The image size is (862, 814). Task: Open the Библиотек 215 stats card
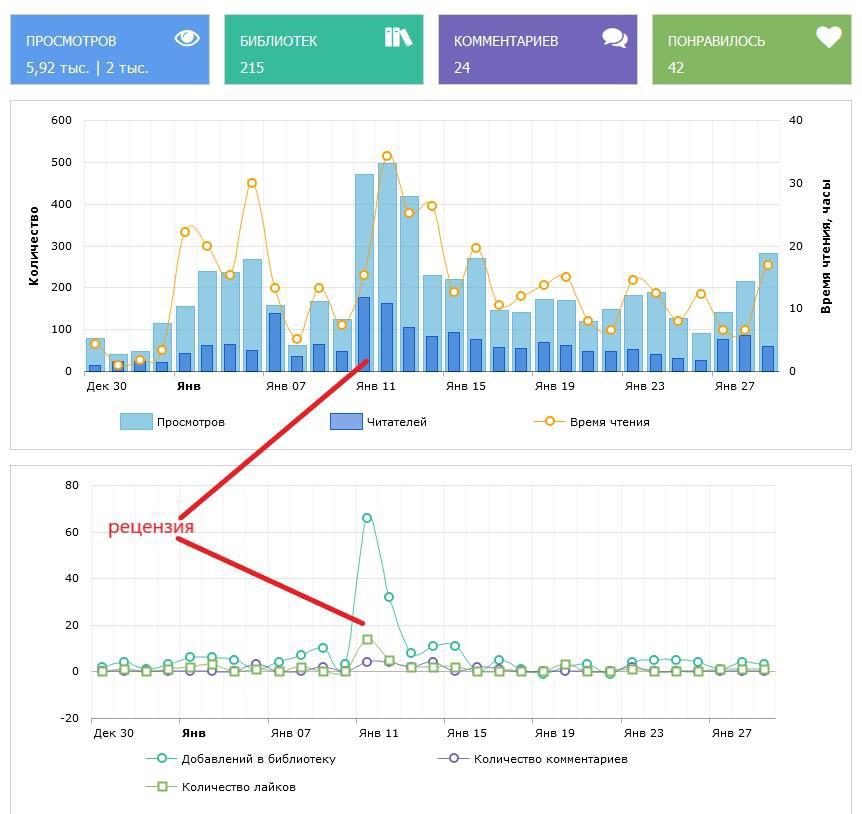coord(323,50)
